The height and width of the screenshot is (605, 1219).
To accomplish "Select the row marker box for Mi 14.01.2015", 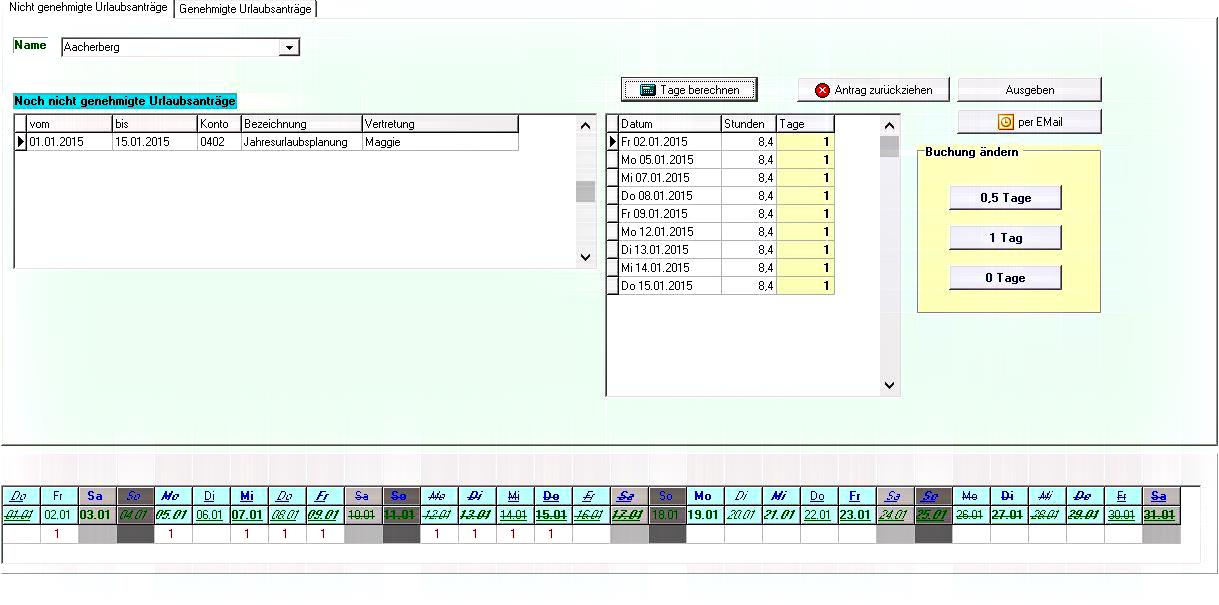I will [613, 268].
